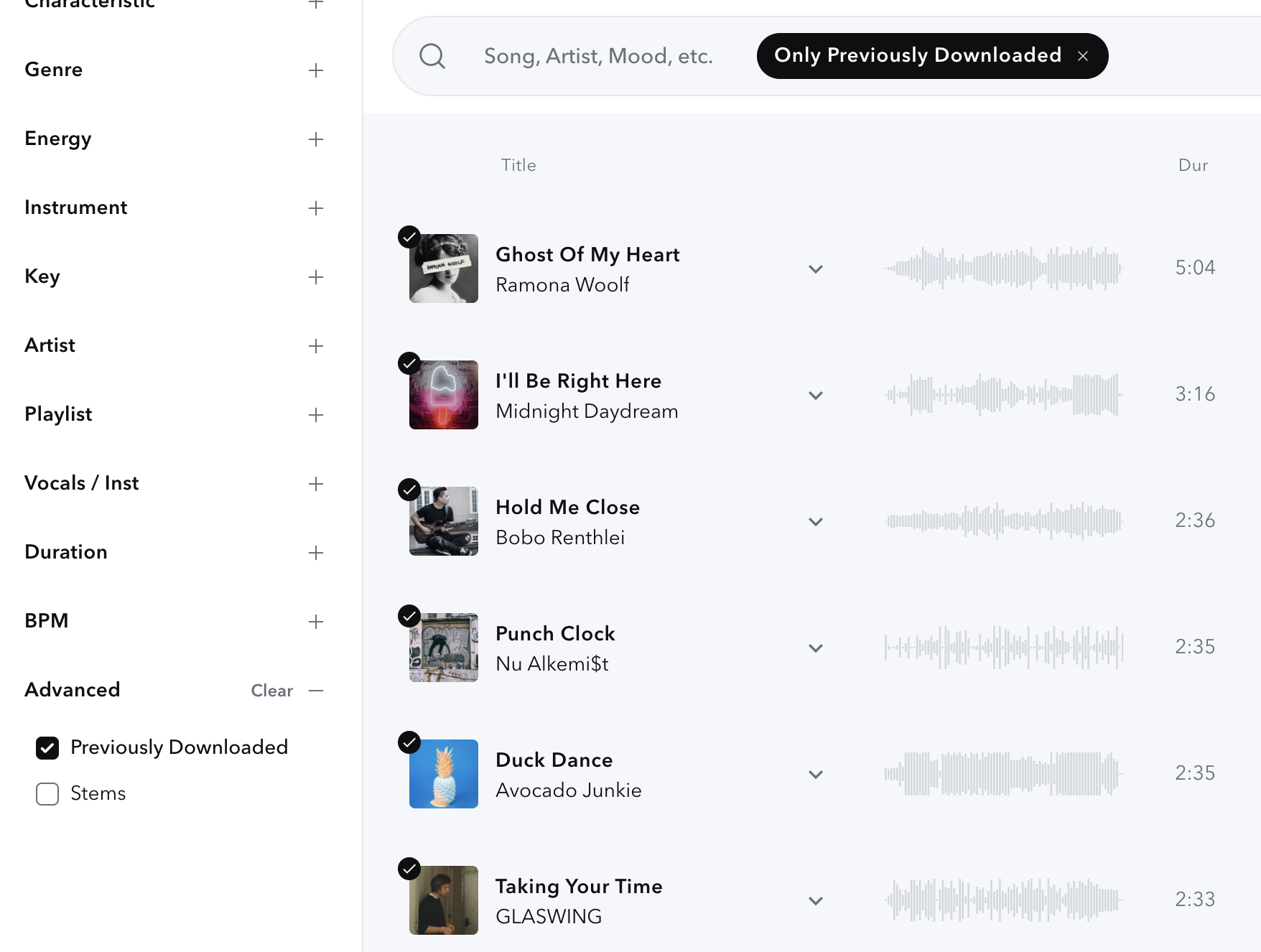Click downloaded checkmark badge on Duck Dance
This screenshot has width=1261, height=952.
pyautogui.click(x=409, y=742)
